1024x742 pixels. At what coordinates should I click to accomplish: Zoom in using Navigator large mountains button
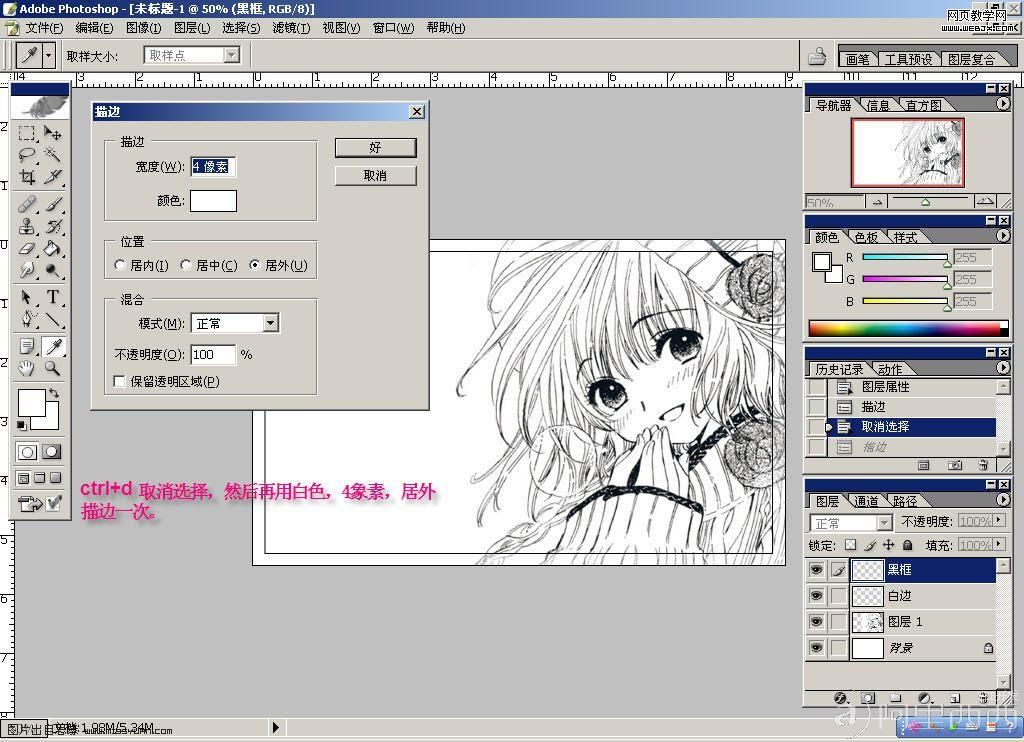(x=985, y=202)
